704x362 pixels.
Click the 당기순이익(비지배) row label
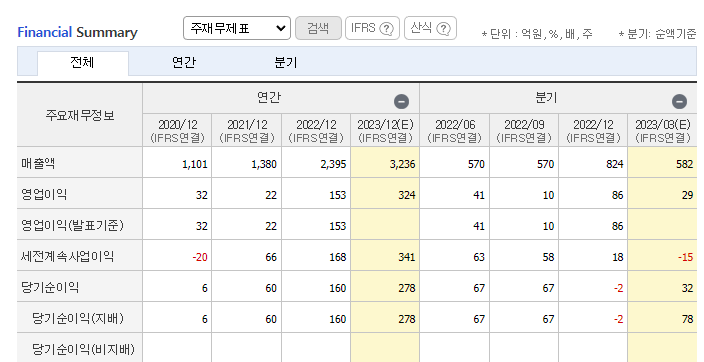point(84,349)
